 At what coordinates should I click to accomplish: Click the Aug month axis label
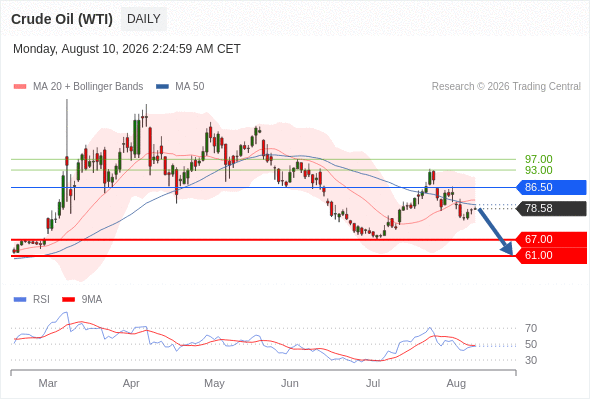tap(456, 383)
